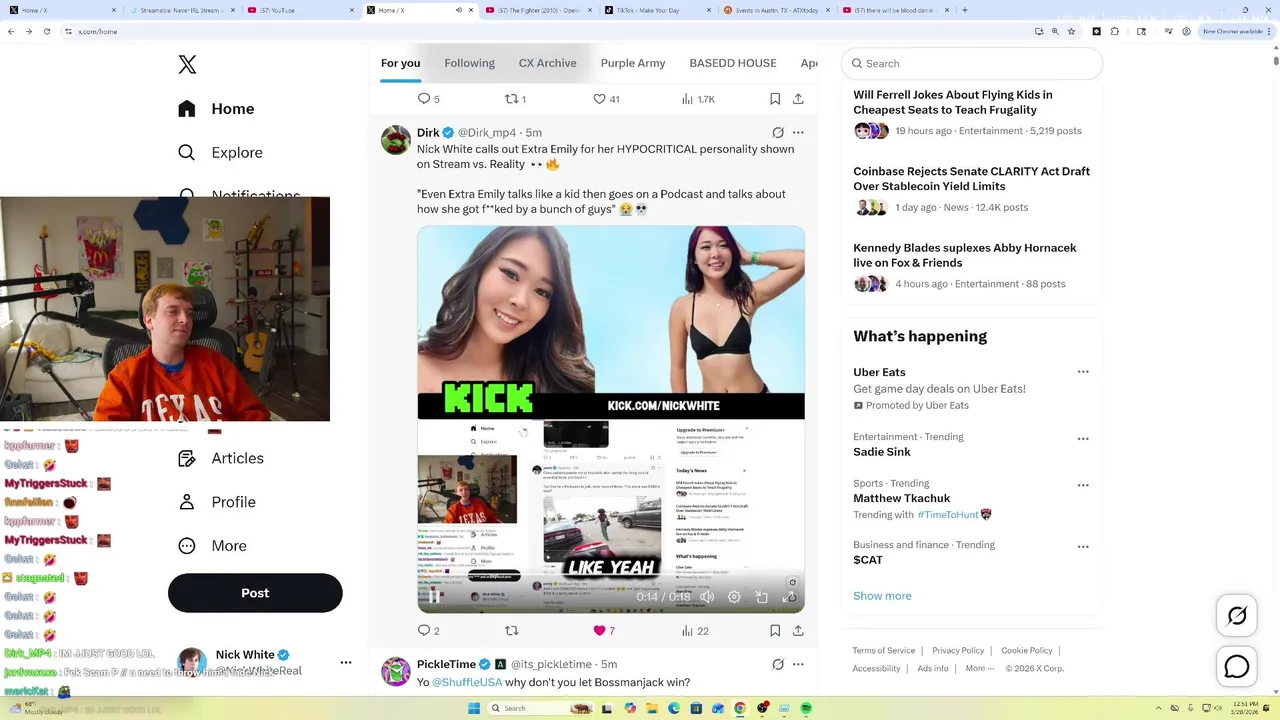This screenshot has width=1280, height=720.
Task: Open Articles in the sidebar
Action: [221, 458]
